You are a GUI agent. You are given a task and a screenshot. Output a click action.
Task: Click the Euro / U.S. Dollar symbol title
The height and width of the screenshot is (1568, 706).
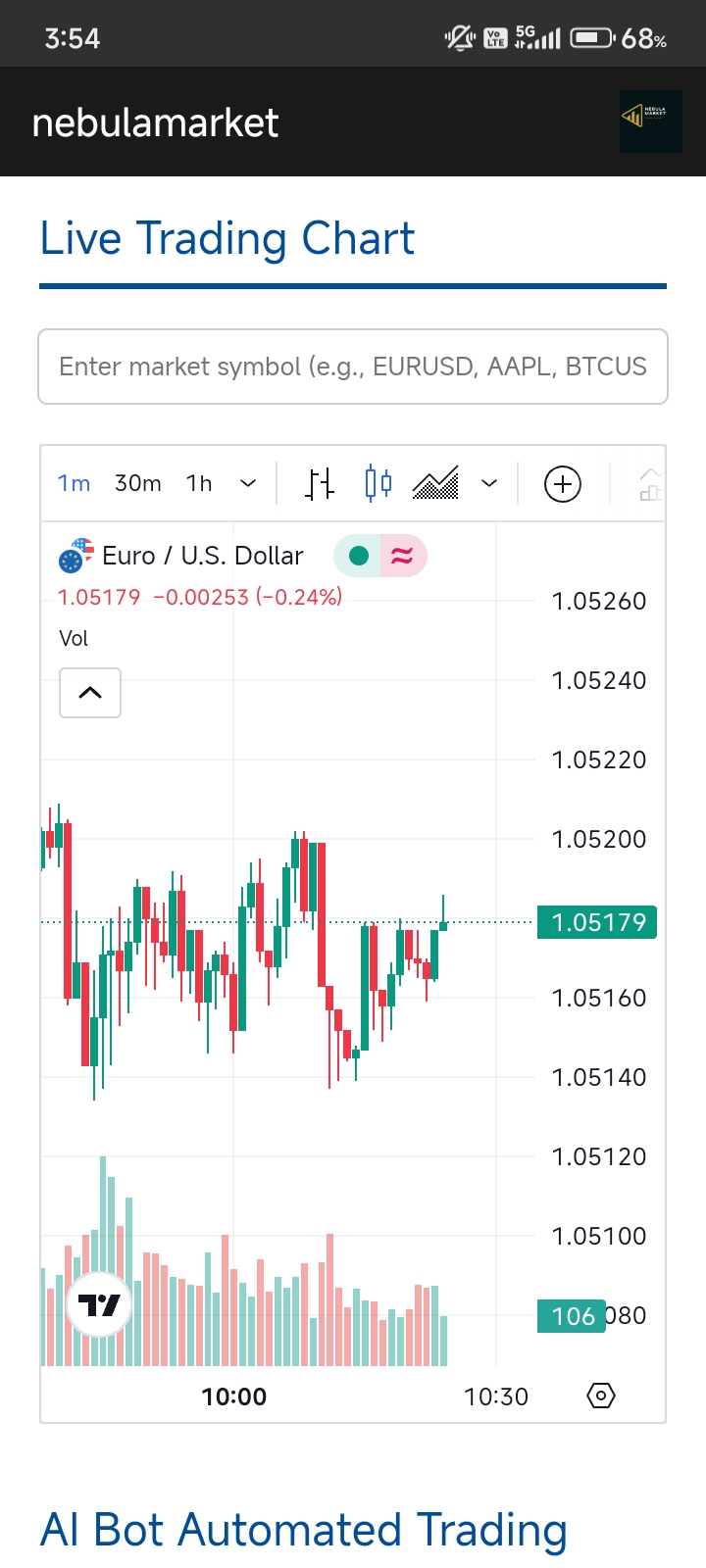point(203,556)
